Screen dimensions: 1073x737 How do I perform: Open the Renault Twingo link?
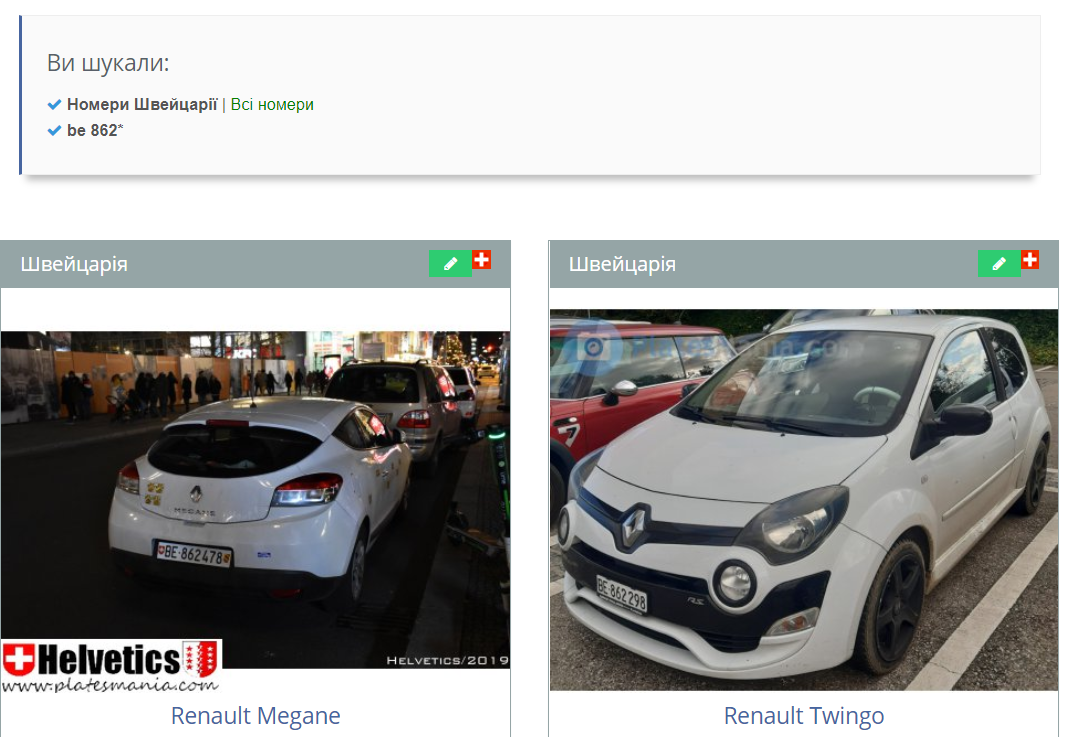804,716
